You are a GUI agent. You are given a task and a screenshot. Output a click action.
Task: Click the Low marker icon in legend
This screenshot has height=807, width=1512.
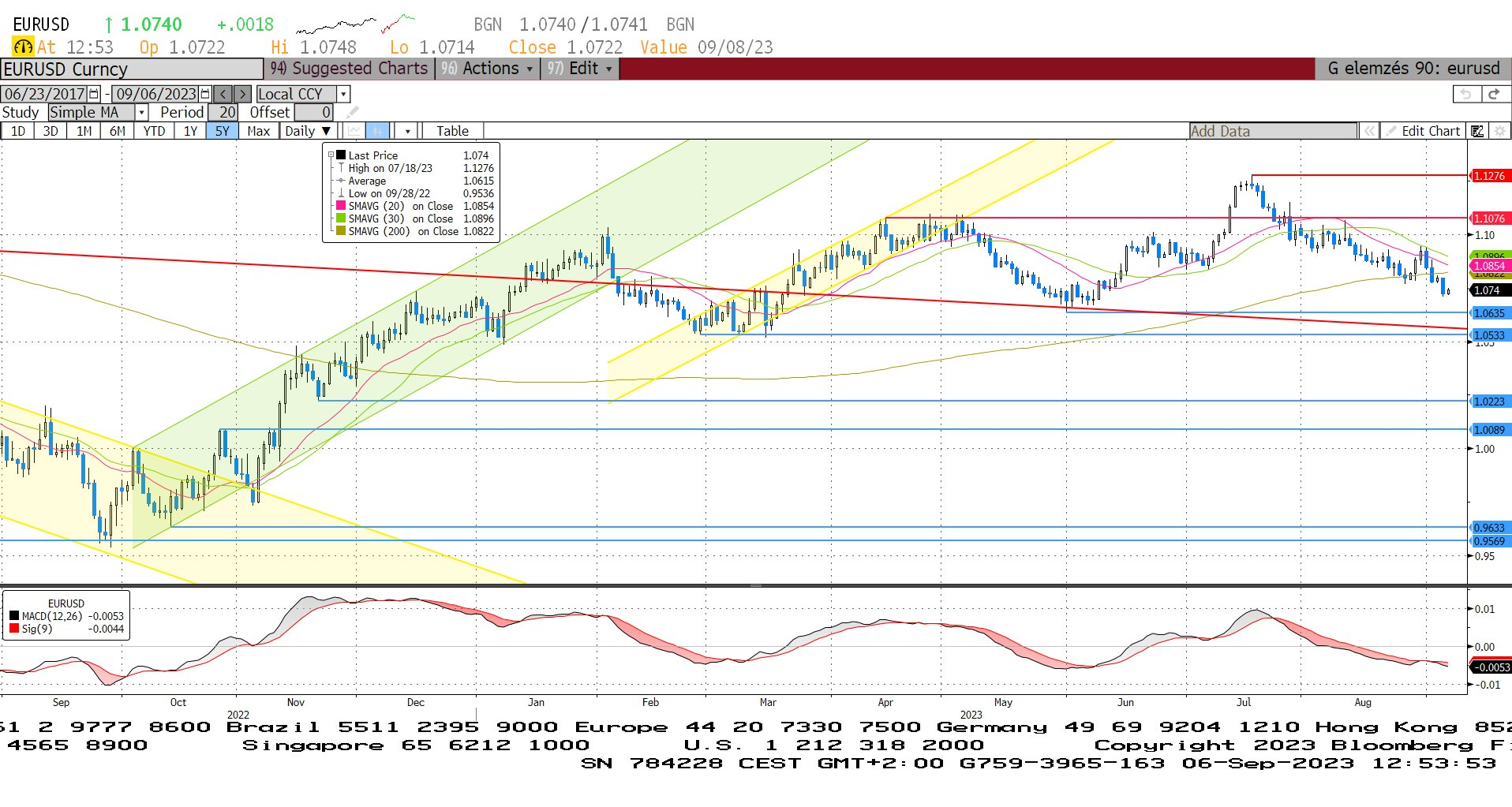pos(341,193)
